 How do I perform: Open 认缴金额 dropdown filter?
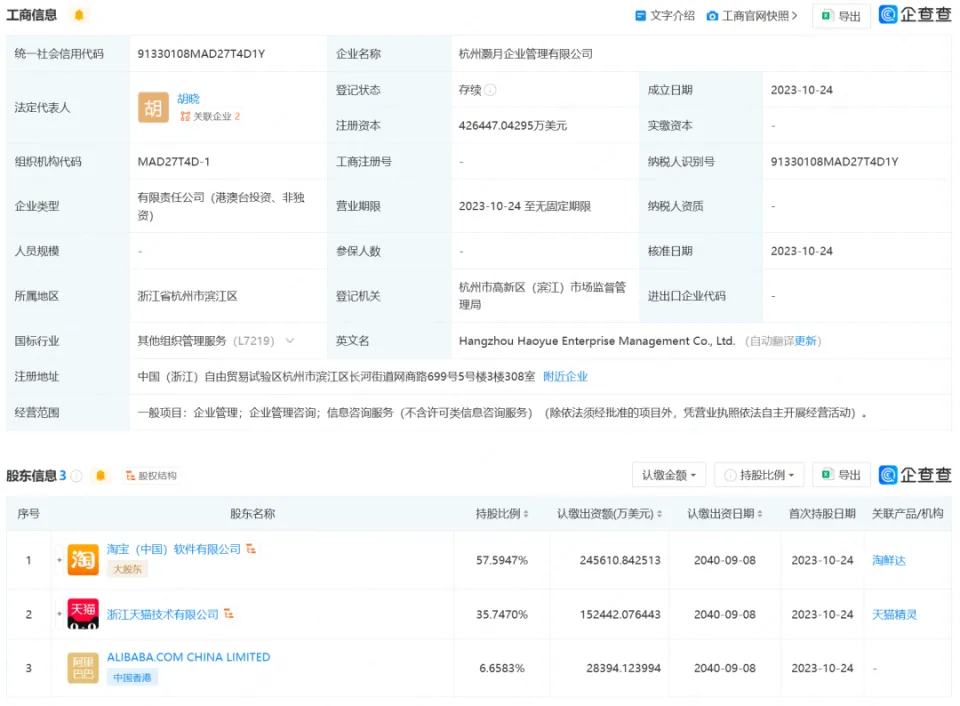[669, 475]
